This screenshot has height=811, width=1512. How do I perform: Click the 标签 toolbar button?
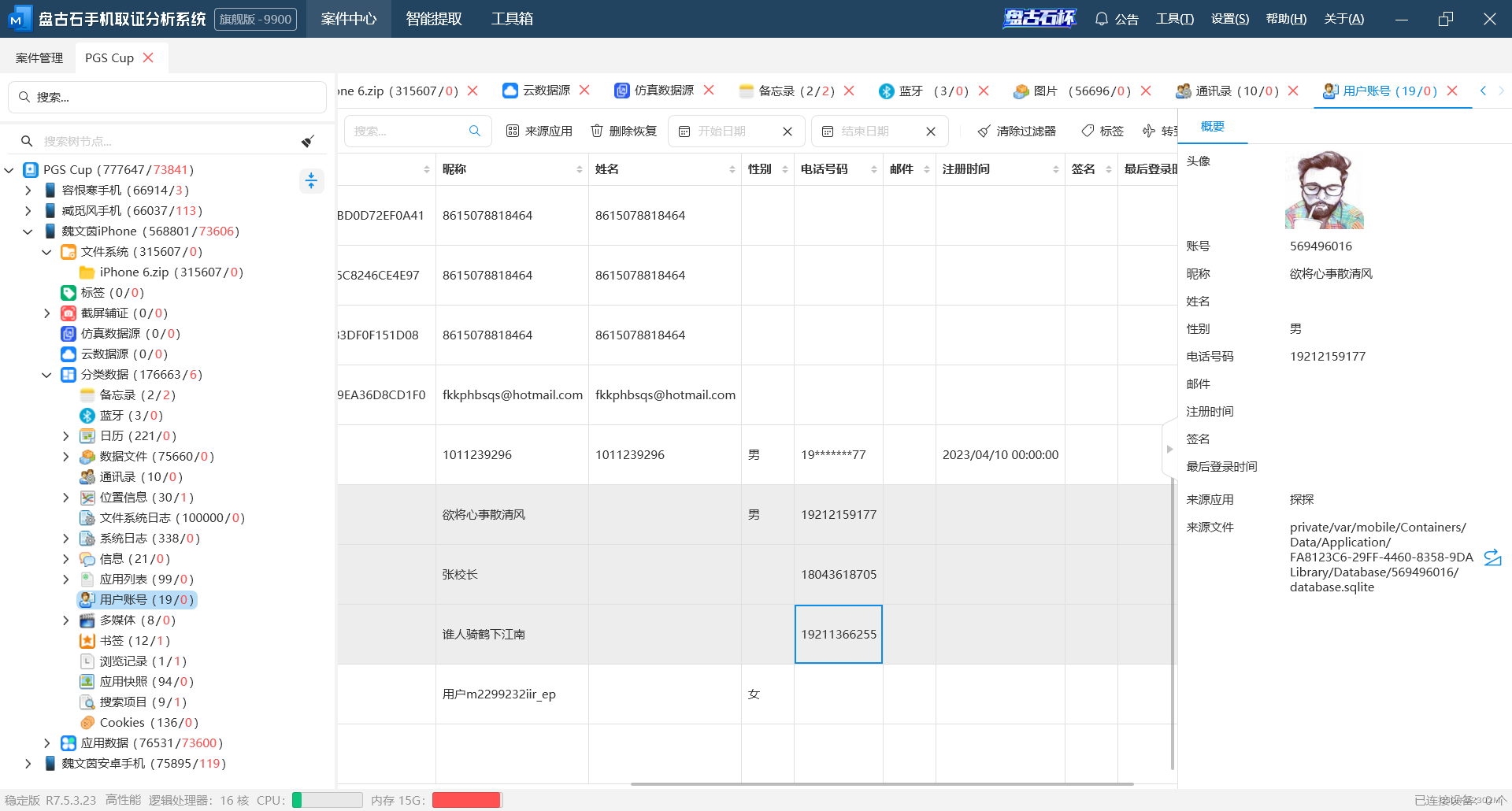(x=1102, y=131)
